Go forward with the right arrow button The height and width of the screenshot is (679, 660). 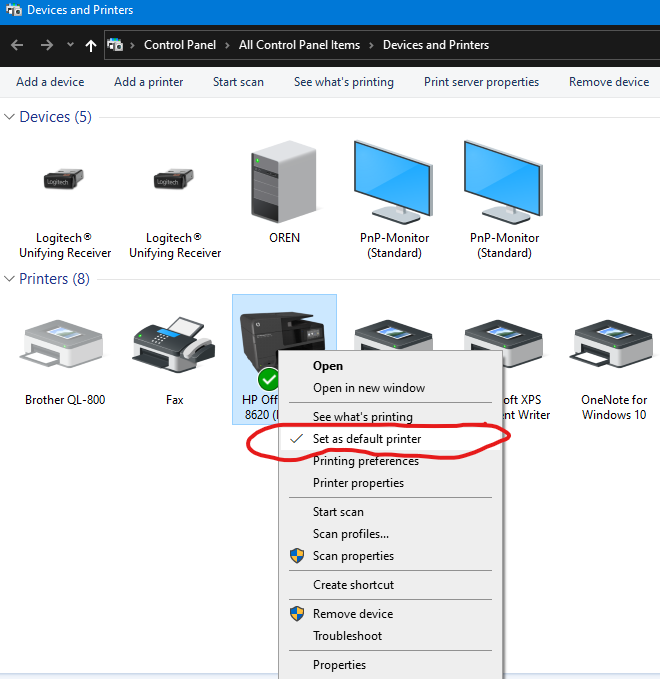pyautogui.click(x=47, y=45)
